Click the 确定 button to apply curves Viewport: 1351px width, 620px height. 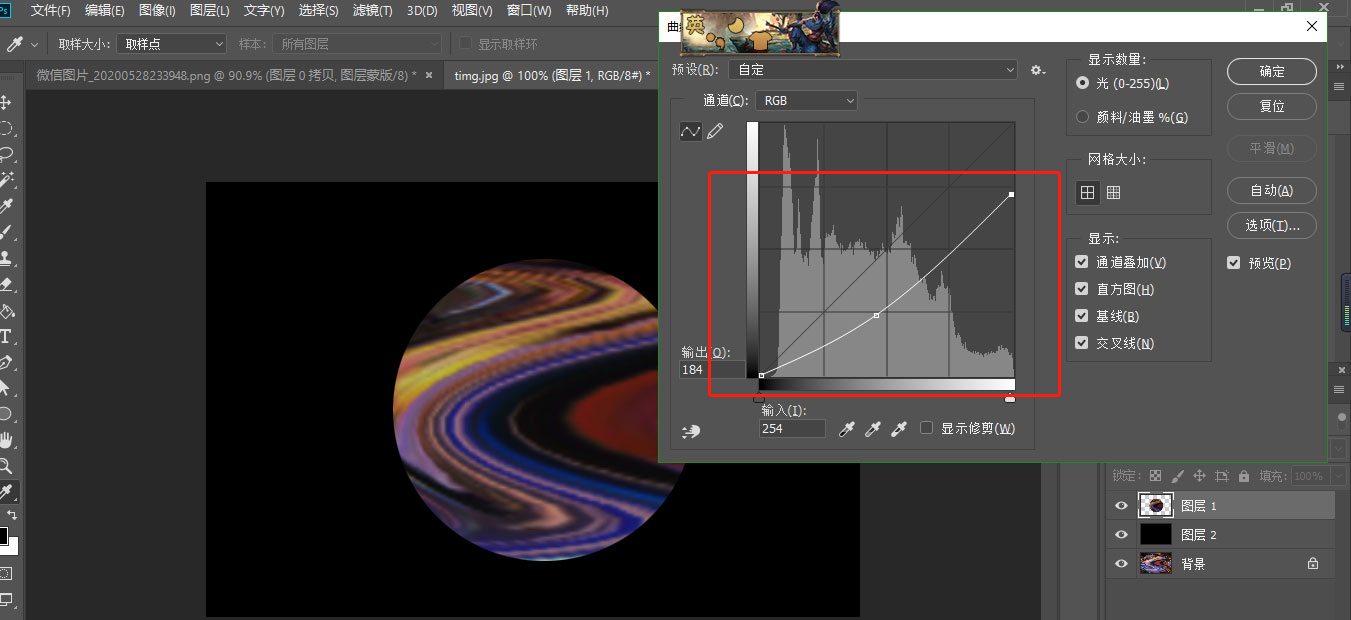click(x=1271, y=71)
